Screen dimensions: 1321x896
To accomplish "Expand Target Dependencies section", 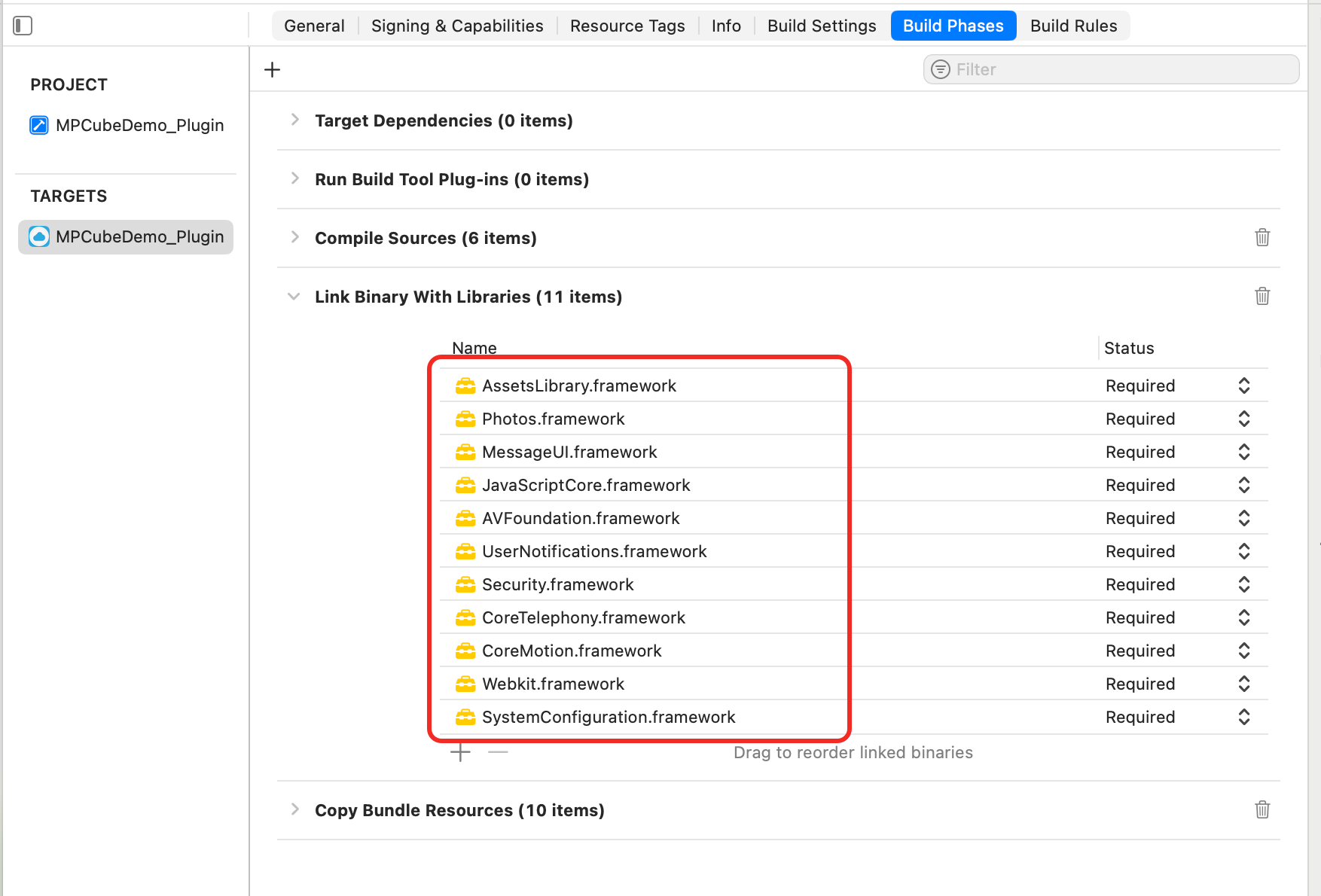I will (x=295, y=120).
